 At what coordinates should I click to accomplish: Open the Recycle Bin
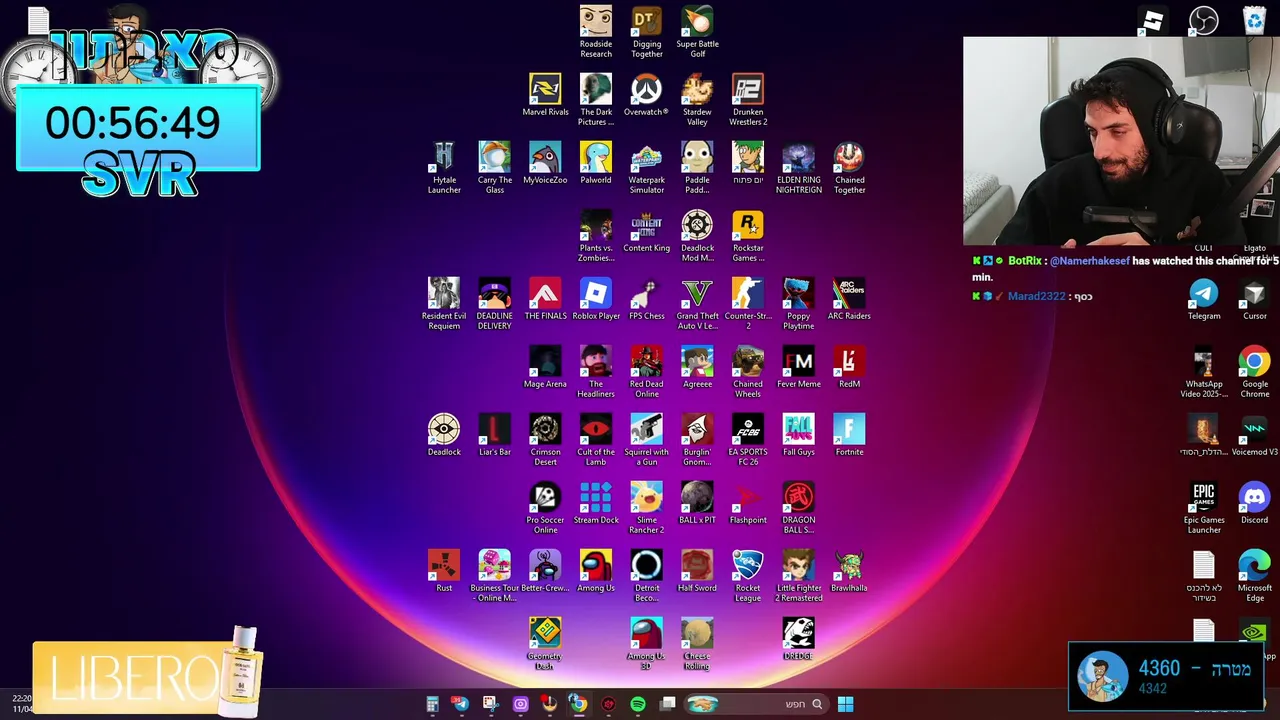[1254, 20]
